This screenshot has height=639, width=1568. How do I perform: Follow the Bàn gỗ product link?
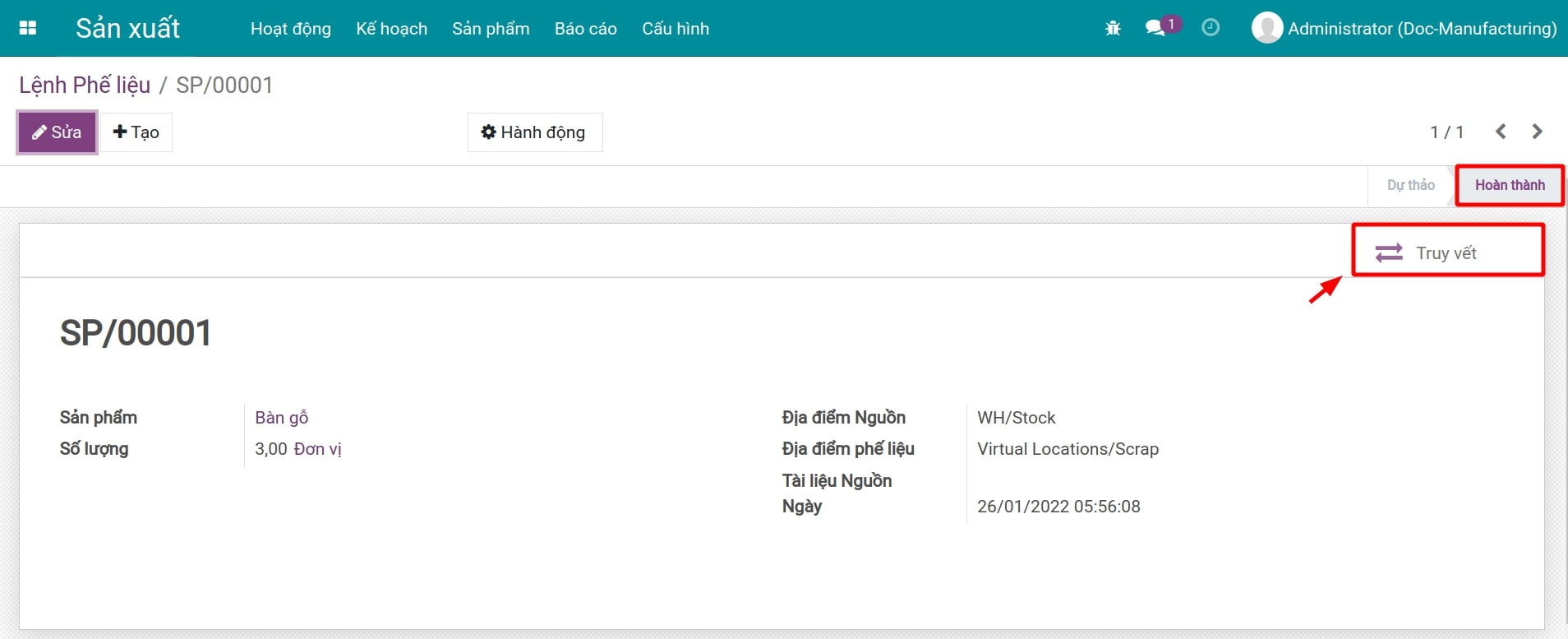pyautogui.click(x=281, y=418)
